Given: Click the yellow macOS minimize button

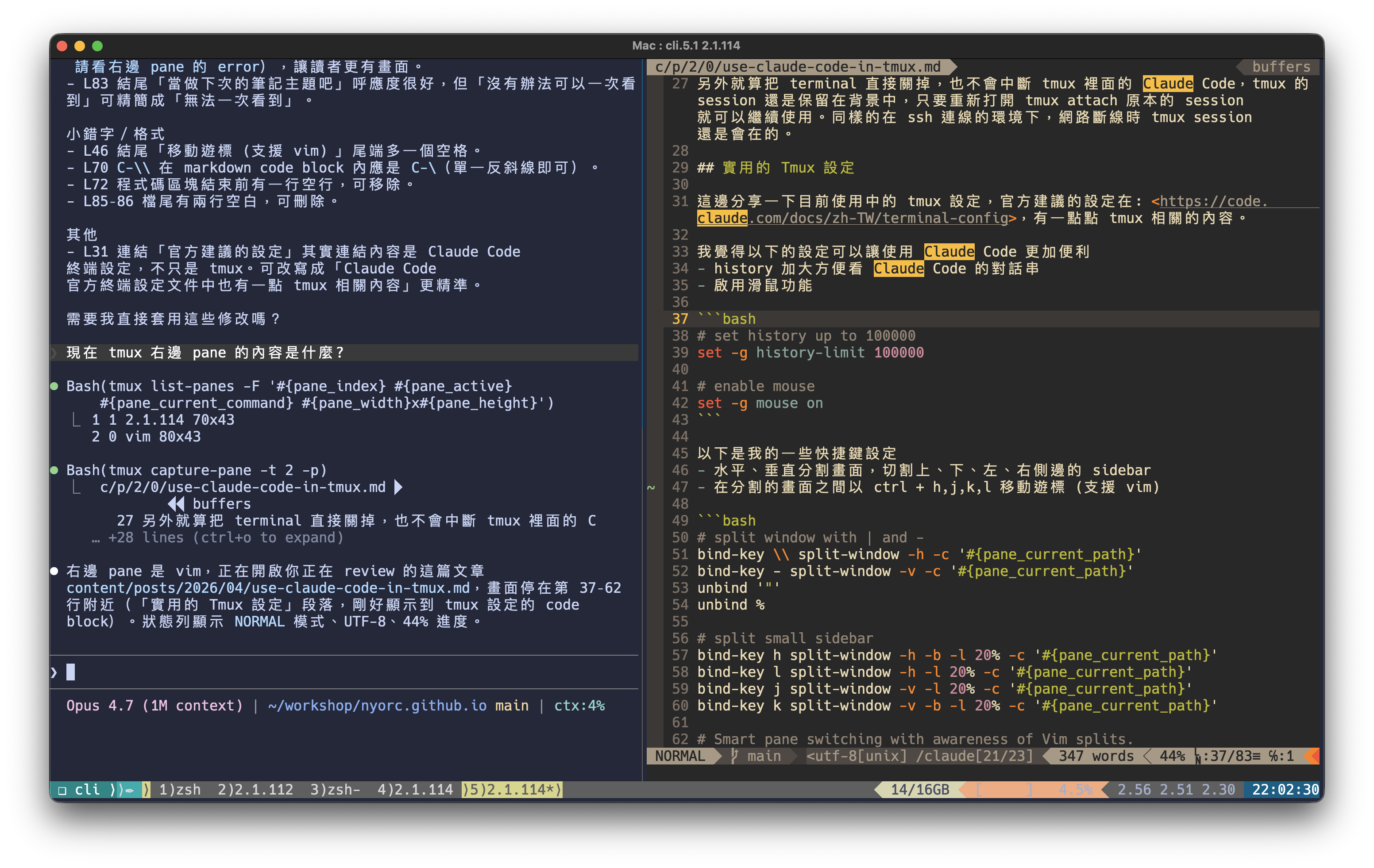Looking at the screenshot, I should 79,46.
